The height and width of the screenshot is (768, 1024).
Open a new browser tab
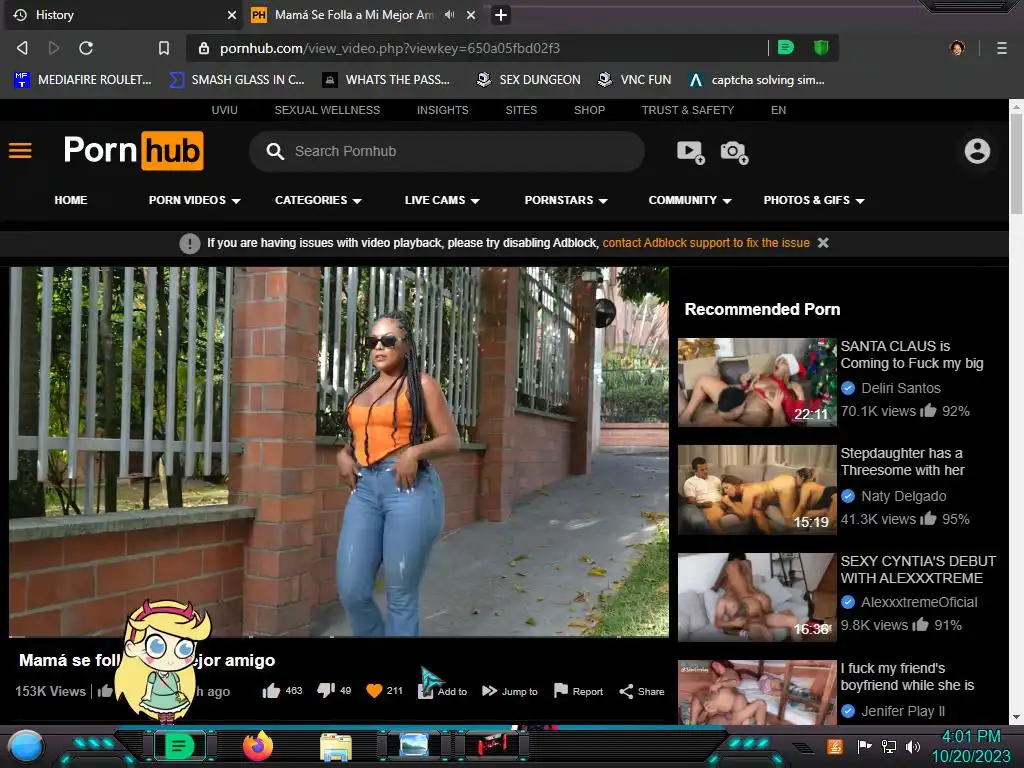pyautogui.click(x=501, y=14)
